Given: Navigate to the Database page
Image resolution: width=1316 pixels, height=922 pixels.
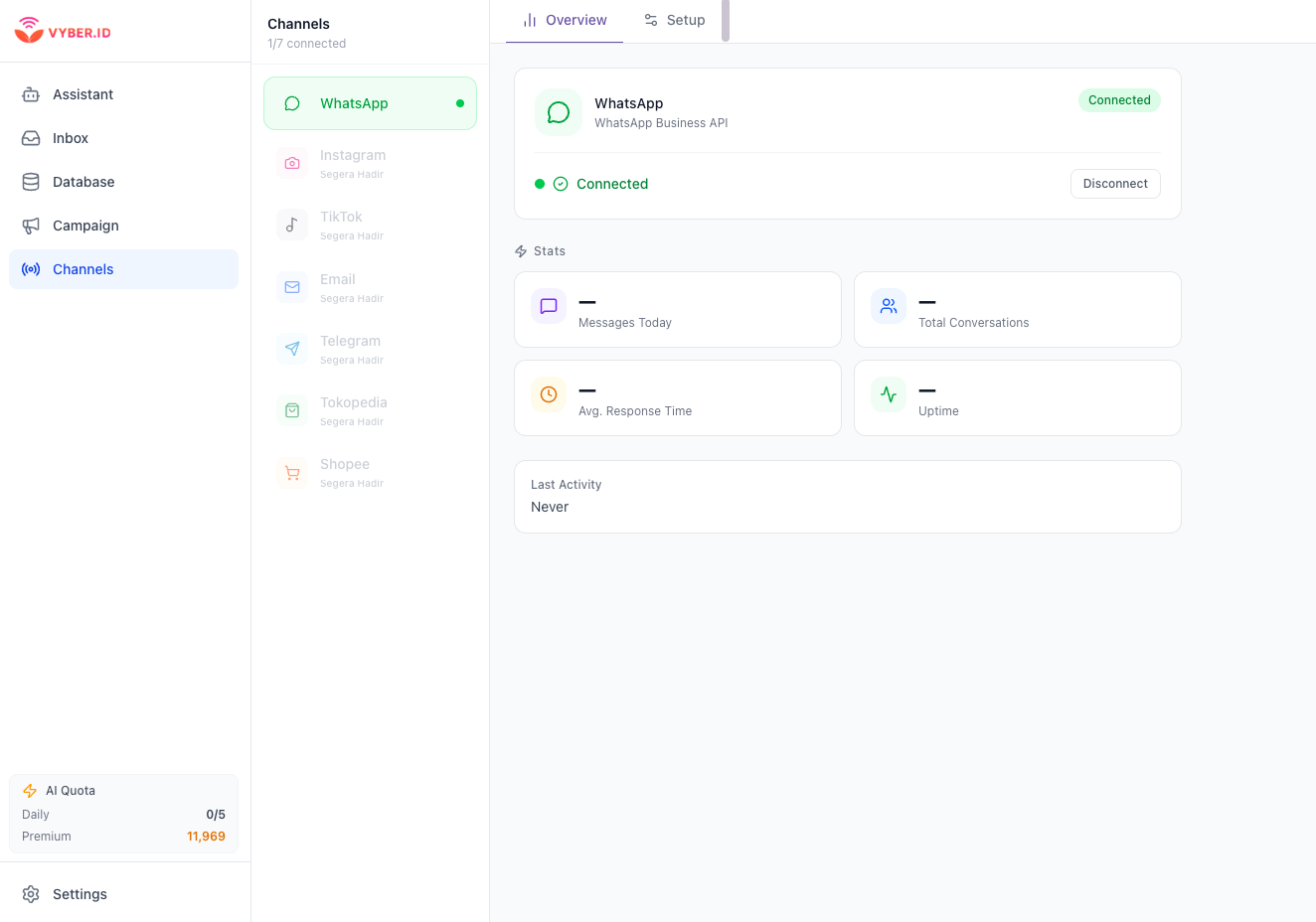Looking at the screenshot, I should (x=123, y=182).
